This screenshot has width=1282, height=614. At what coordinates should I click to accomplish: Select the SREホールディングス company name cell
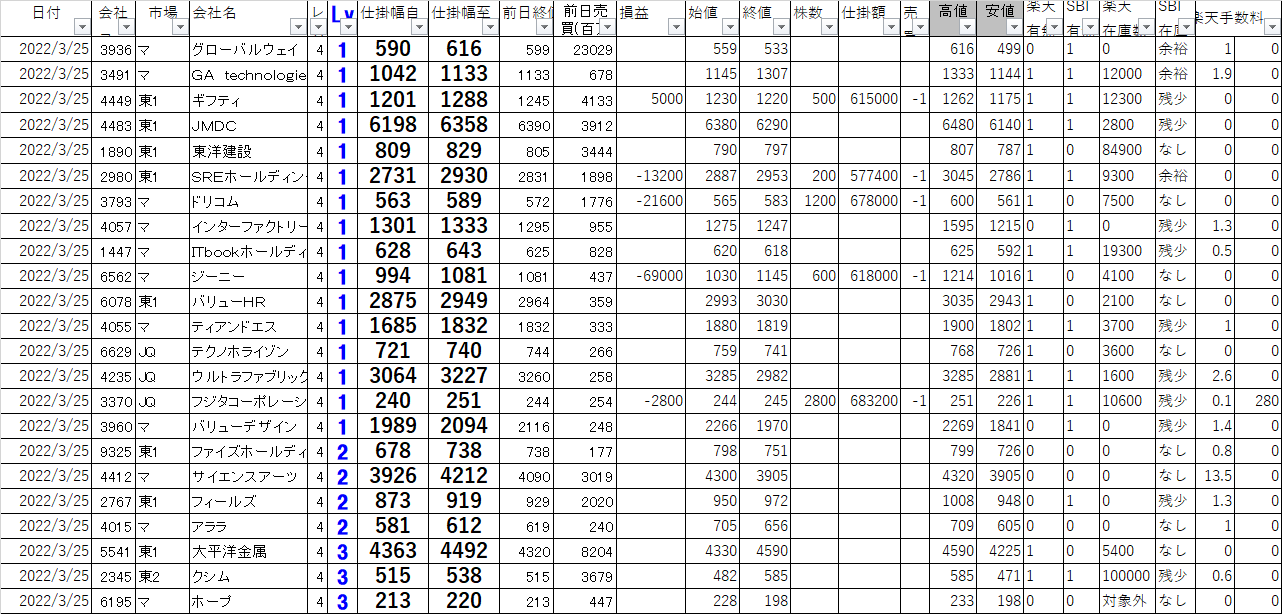248,176
